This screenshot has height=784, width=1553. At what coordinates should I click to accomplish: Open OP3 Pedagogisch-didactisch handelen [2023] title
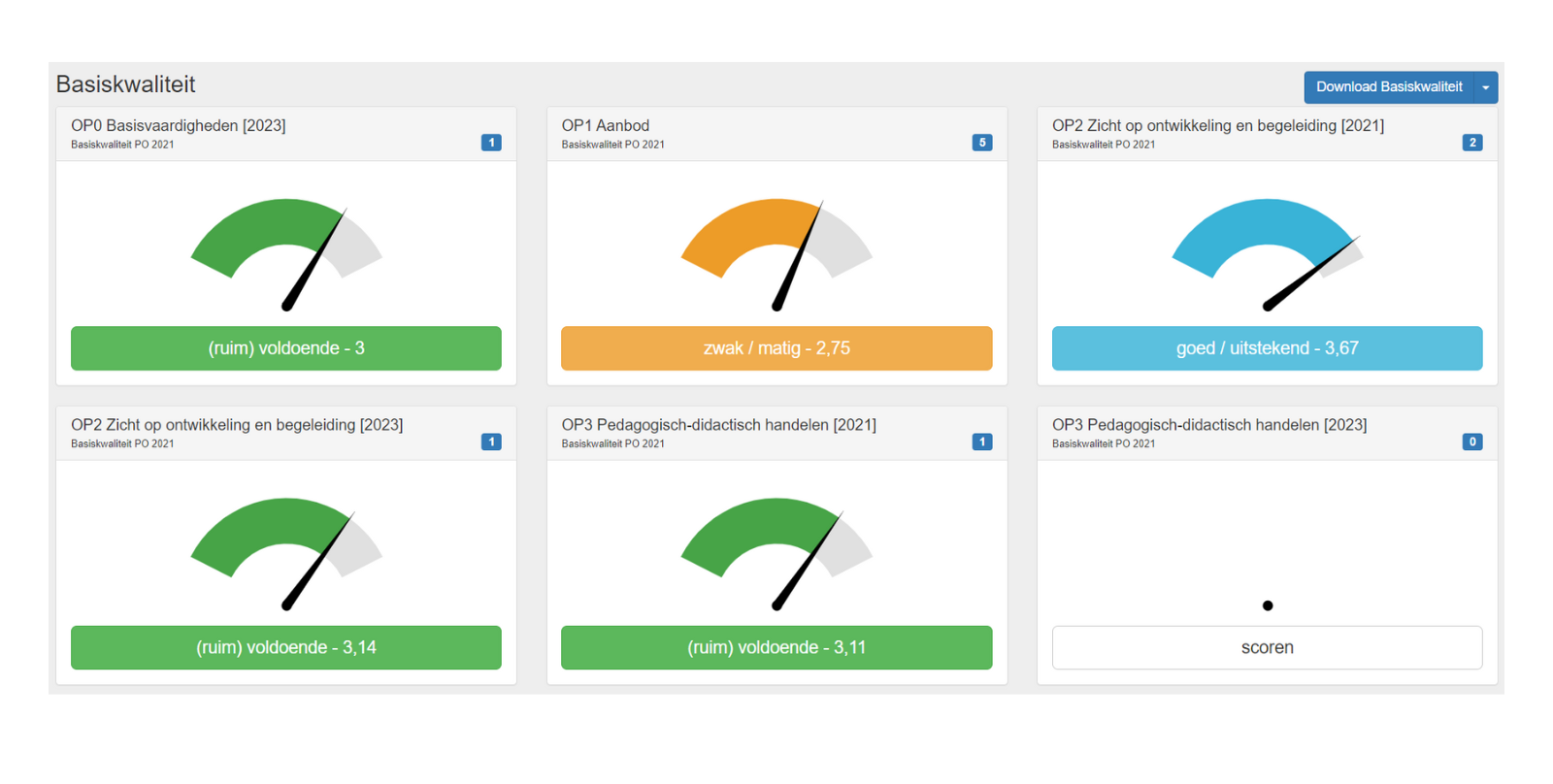click(x=1208, y=425)
